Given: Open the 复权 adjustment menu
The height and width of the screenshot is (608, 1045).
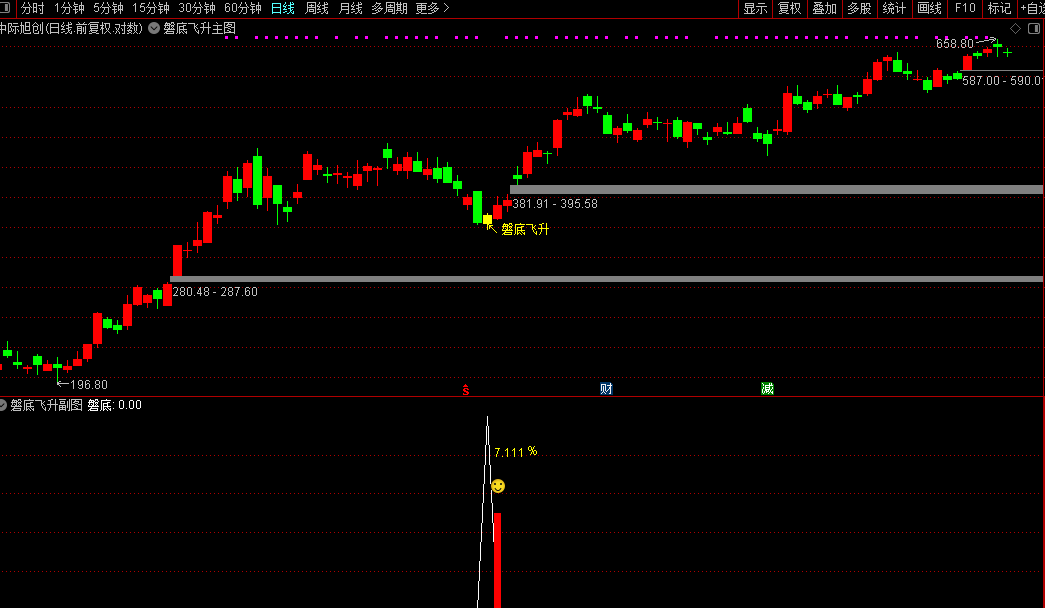Looking at the screenshot, I should click(x=790, y=8).
